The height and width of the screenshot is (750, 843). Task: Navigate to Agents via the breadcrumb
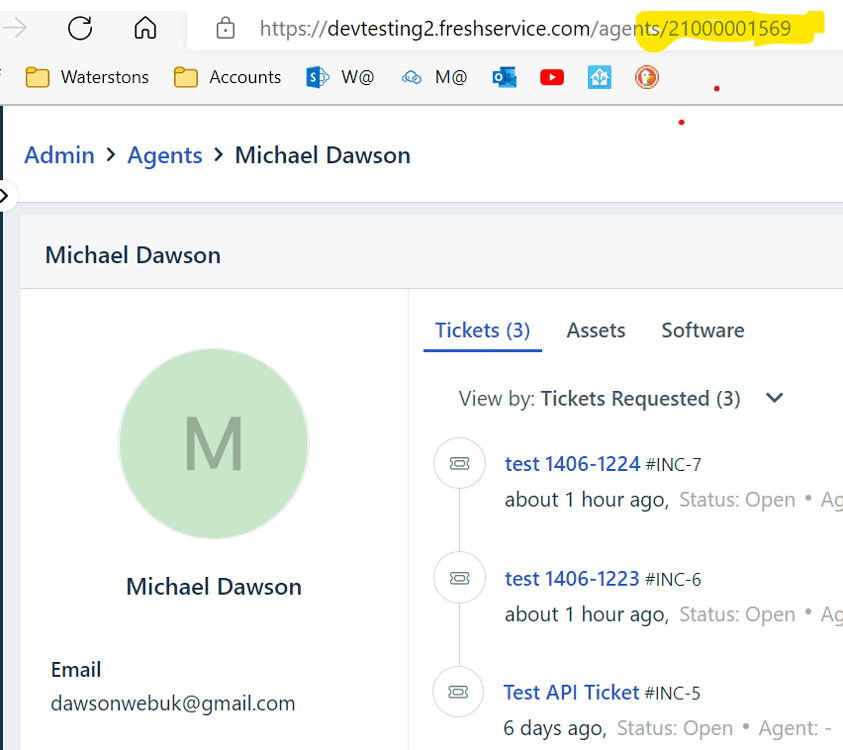[x=165, y=155]
